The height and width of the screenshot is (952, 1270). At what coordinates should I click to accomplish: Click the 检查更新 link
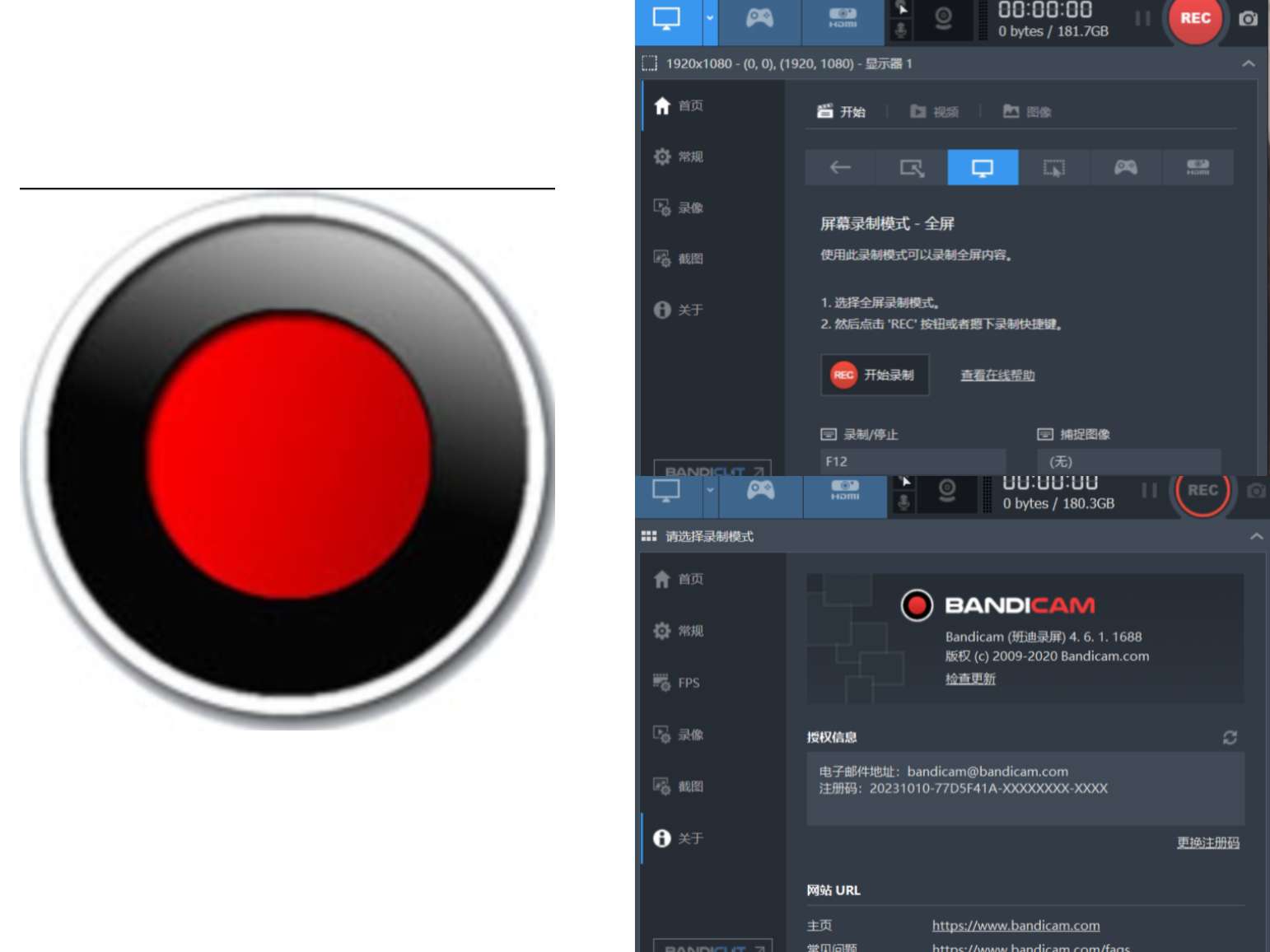970,679
